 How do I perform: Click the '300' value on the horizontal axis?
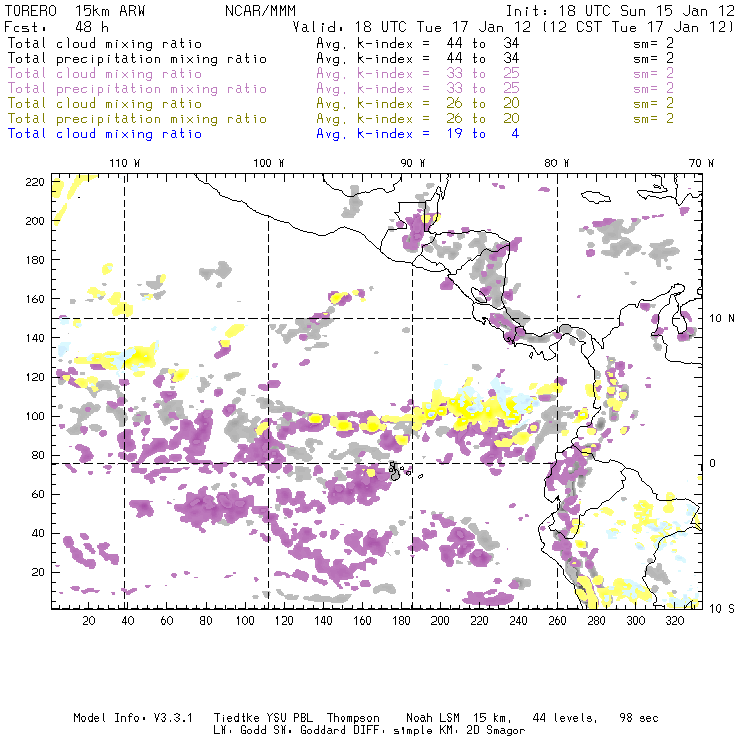click(635, 621)
